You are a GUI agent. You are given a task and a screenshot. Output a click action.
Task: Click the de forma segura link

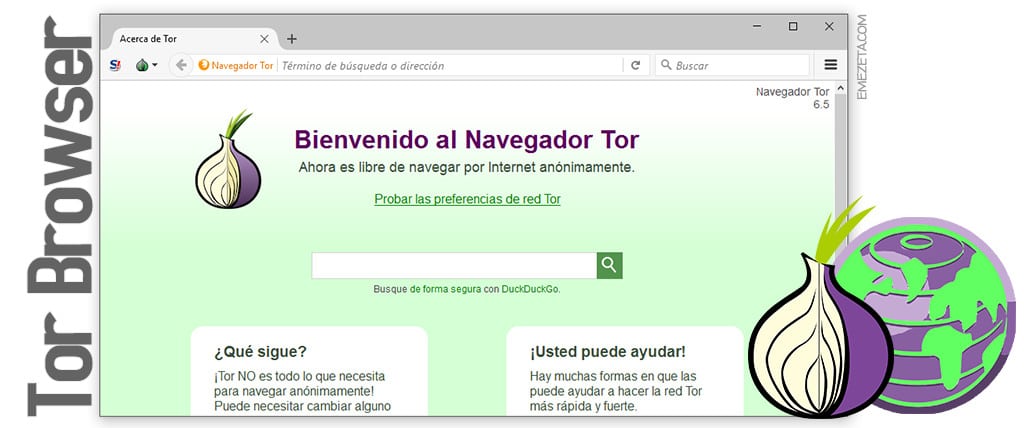click(445, 289)
